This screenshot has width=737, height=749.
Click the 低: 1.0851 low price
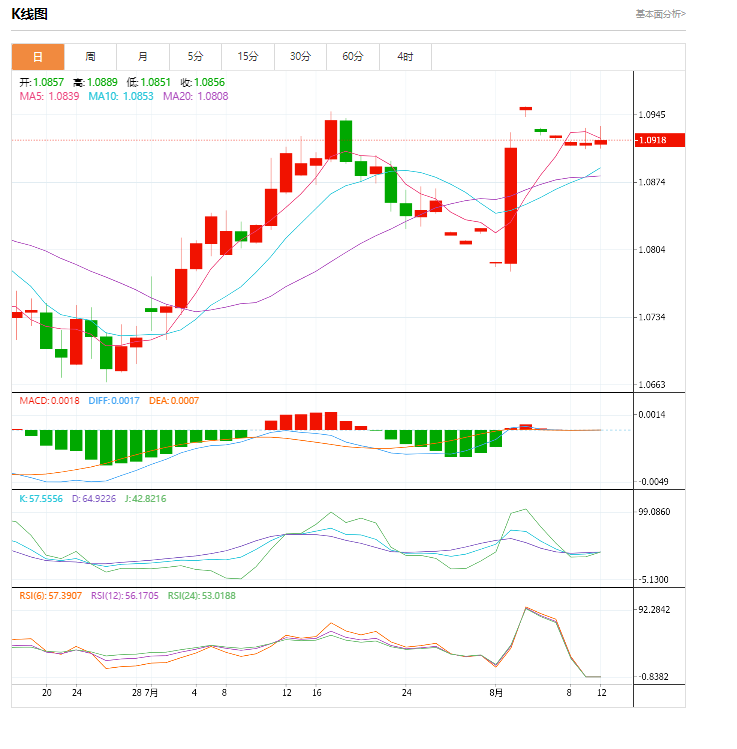point(149,82)
